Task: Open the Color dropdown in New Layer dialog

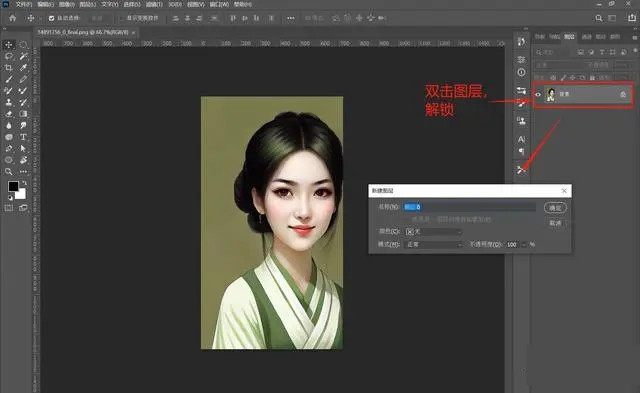Action: point(433,231)
